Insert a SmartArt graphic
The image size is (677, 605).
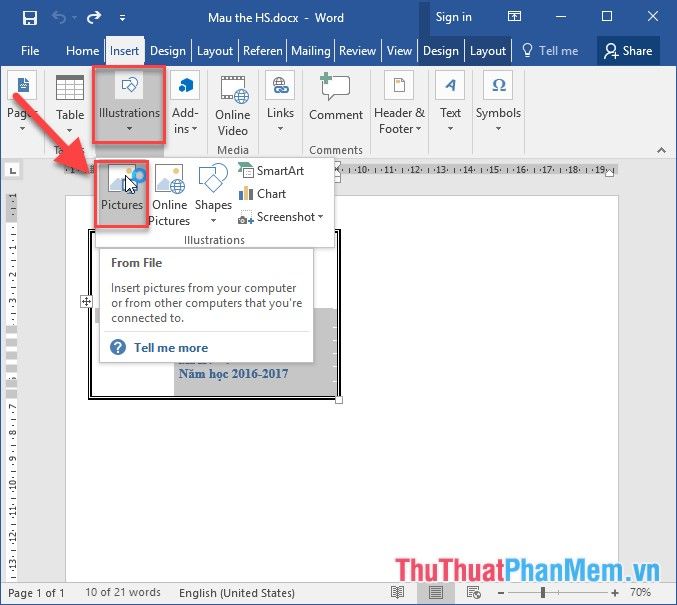(271, 171)
